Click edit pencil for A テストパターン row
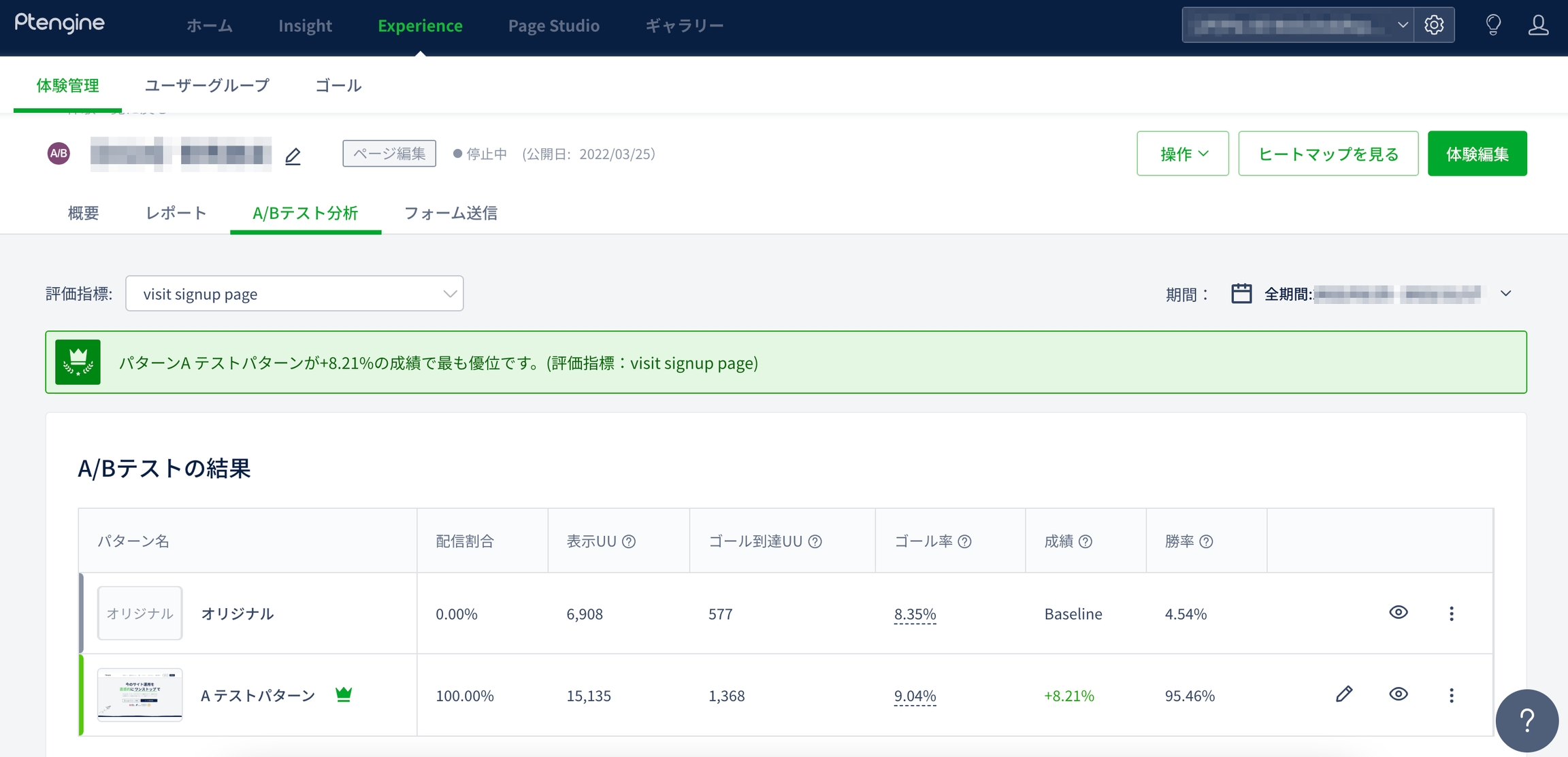 tap(1343, 694)
